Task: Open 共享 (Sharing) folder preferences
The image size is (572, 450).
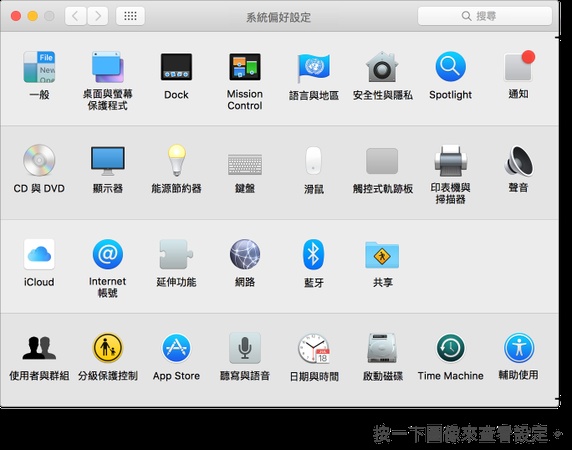Action: tap(382, 255)
